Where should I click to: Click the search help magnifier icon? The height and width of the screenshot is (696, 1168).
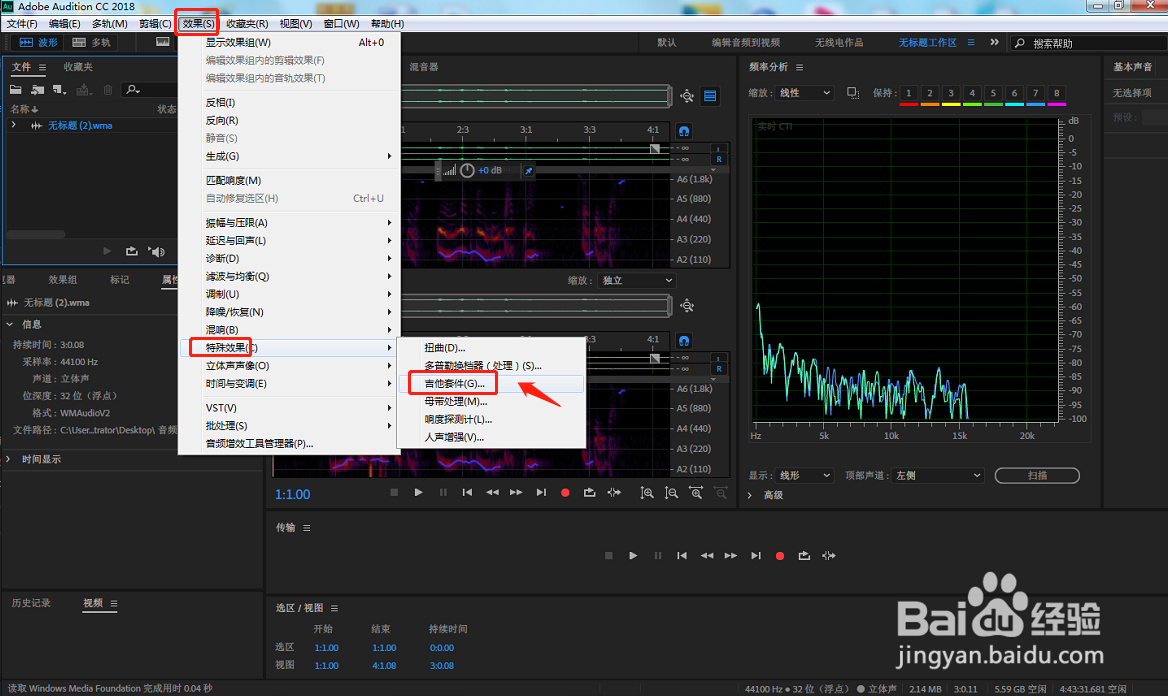1020,43
